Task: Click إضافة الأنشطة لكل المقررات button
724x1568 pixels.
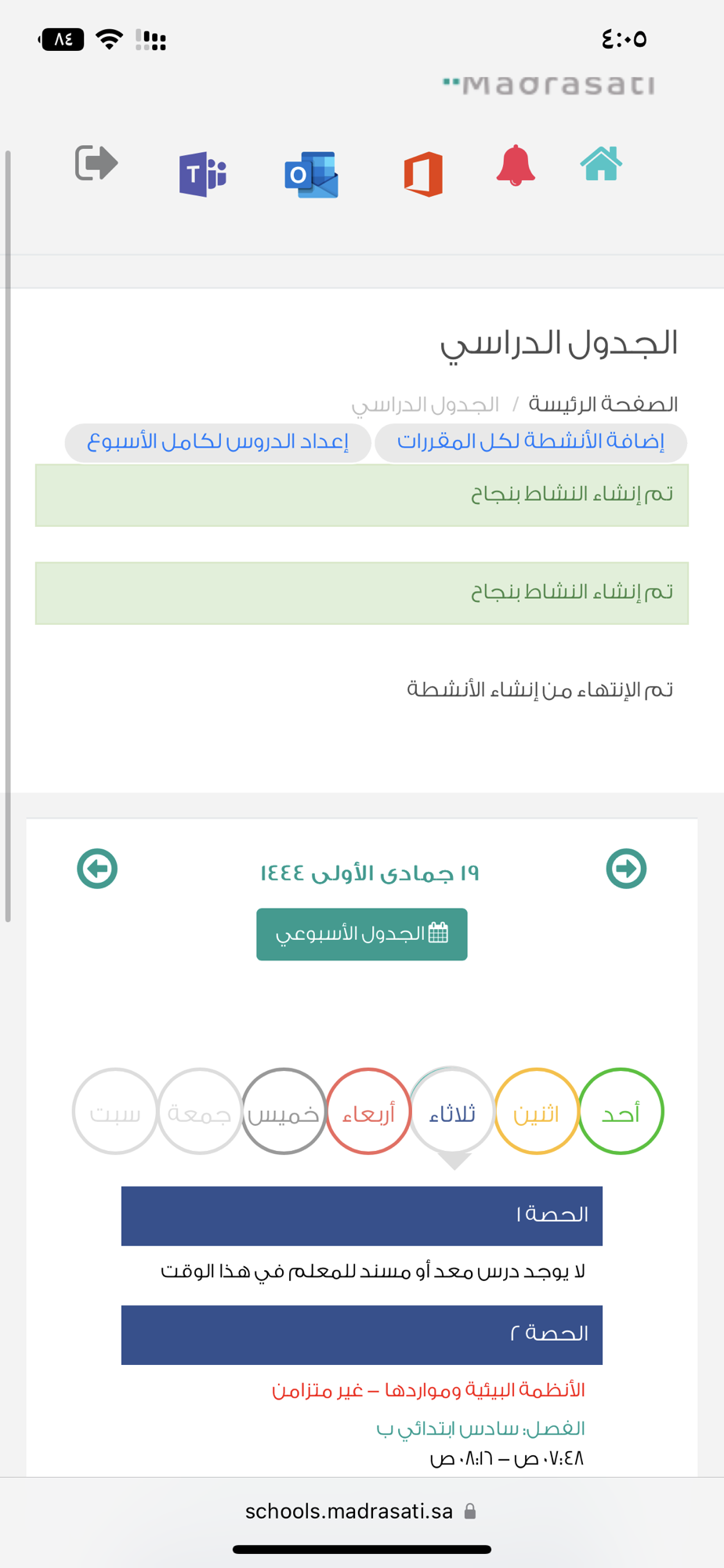Action: [x=530, y=442]
